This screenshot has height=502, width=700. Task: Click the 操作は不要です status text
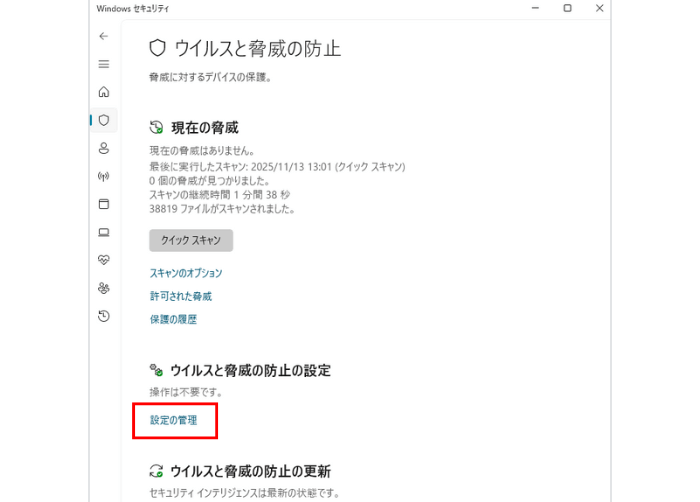tap(186, 392)
